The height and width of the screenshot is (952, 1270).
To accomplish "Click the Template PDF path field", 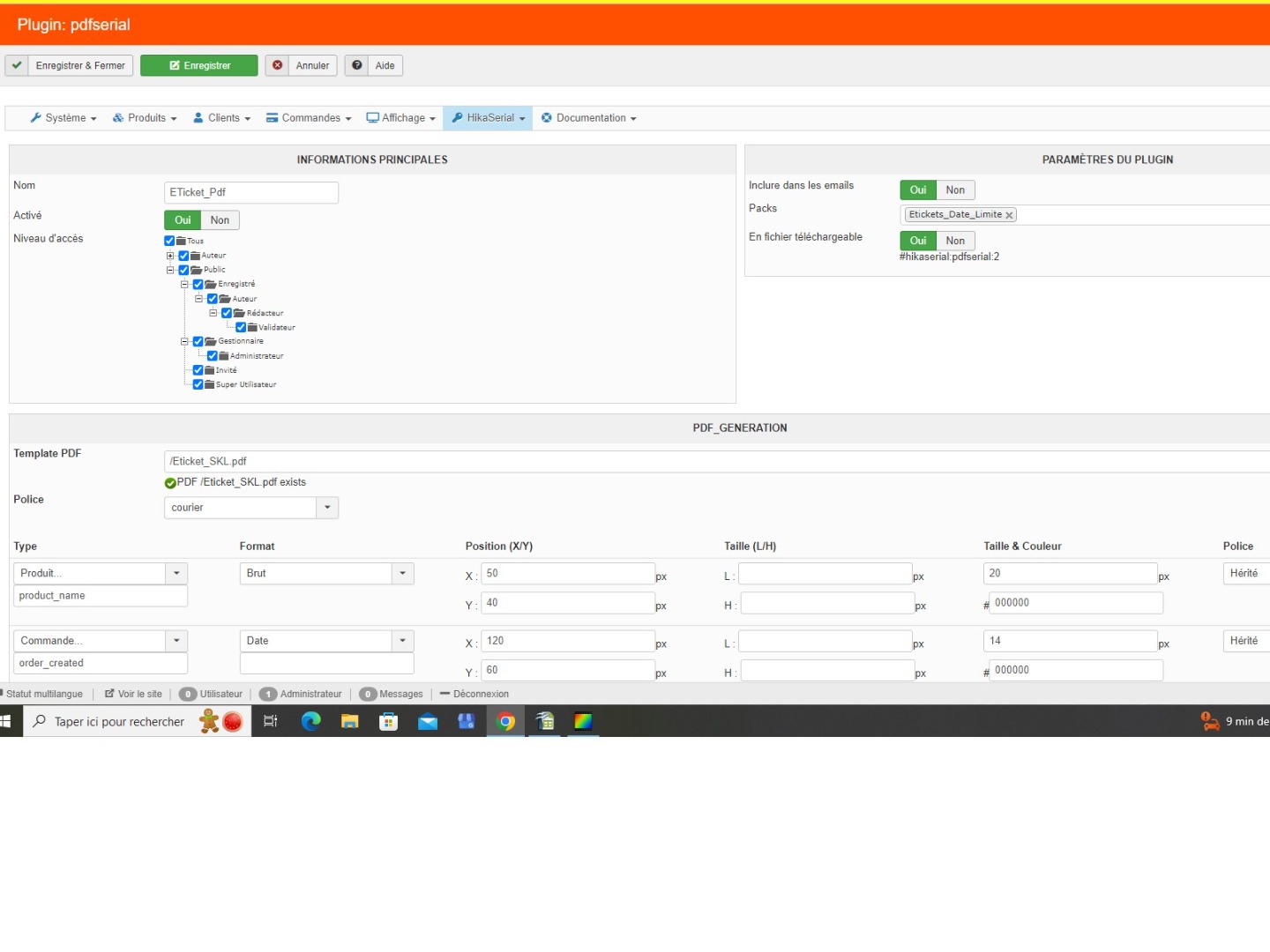I will click(x=717, y=461).
